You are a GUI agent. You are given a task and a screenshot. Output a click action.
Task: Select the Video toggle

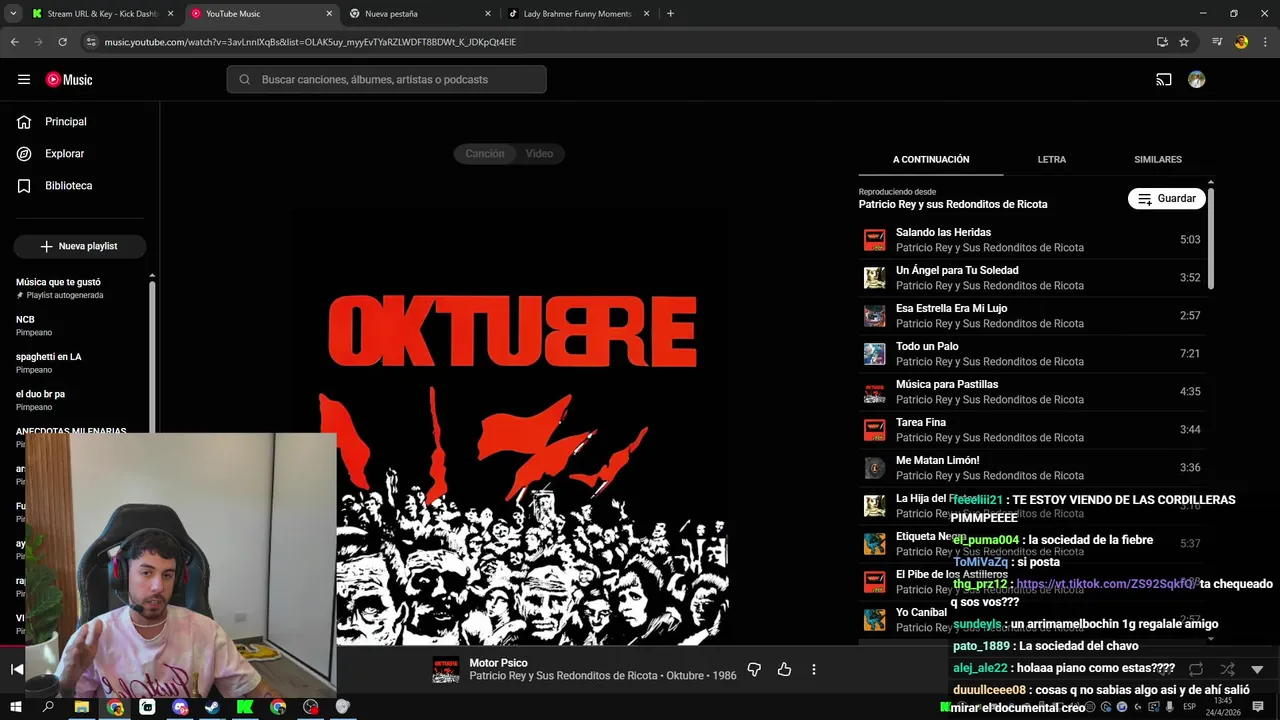[x=540, y=153]
